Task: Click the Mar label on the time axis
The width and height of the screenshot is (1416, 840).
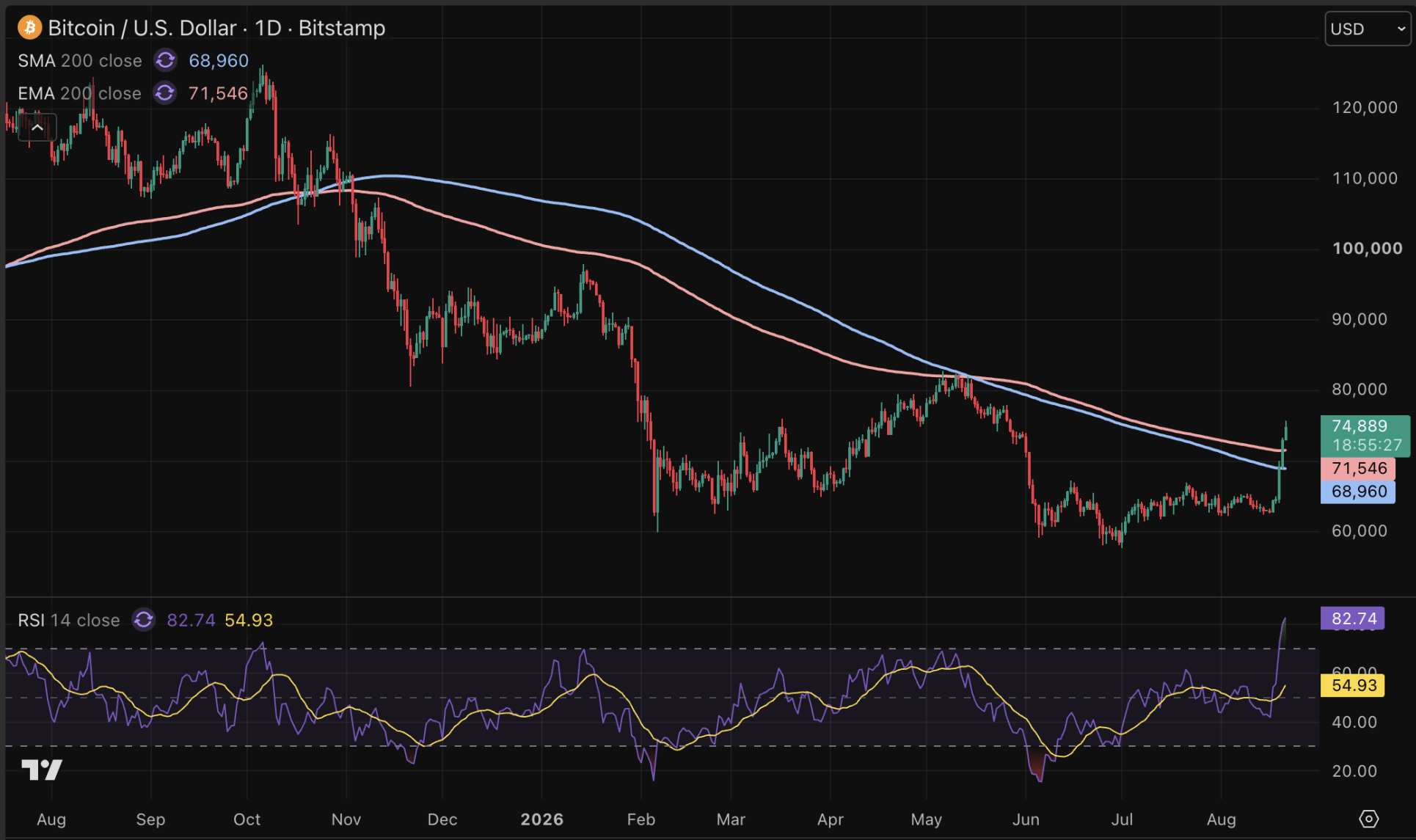Action: click(x=731, y=819)
